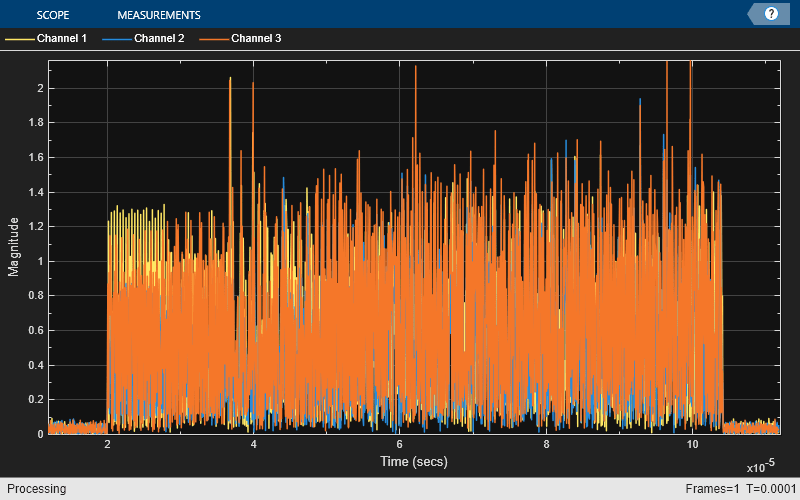Click the Magnitude y-axis label
Viewport: 800px width, 500px height.
[13, 247]
